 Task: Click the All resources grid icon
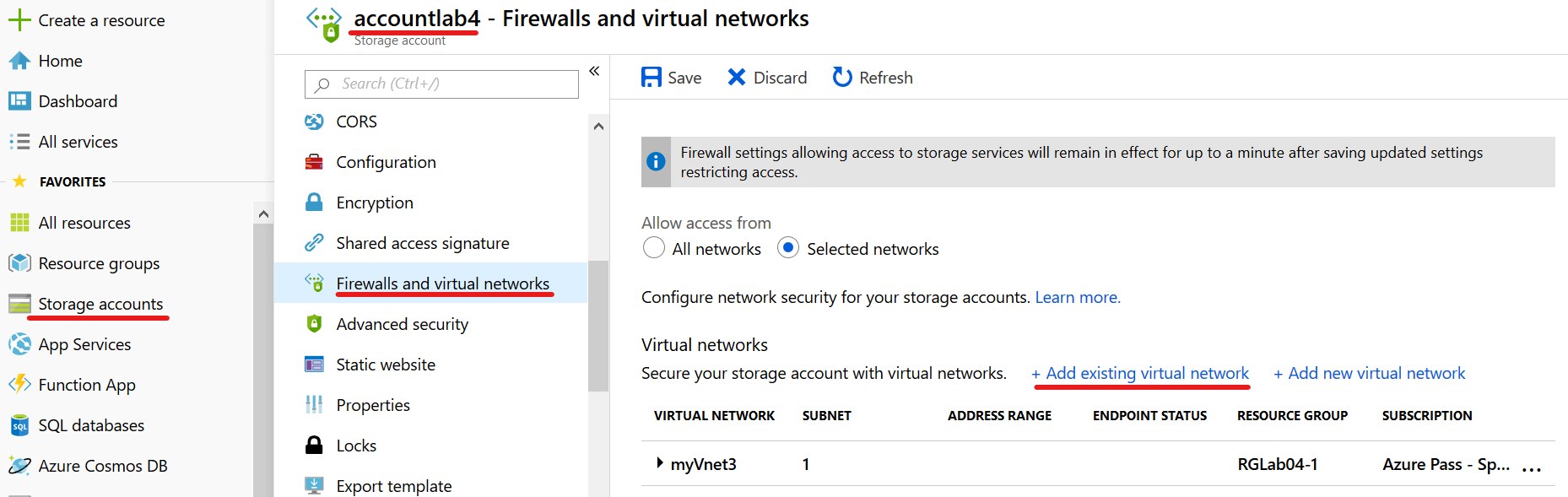(19, 223)
